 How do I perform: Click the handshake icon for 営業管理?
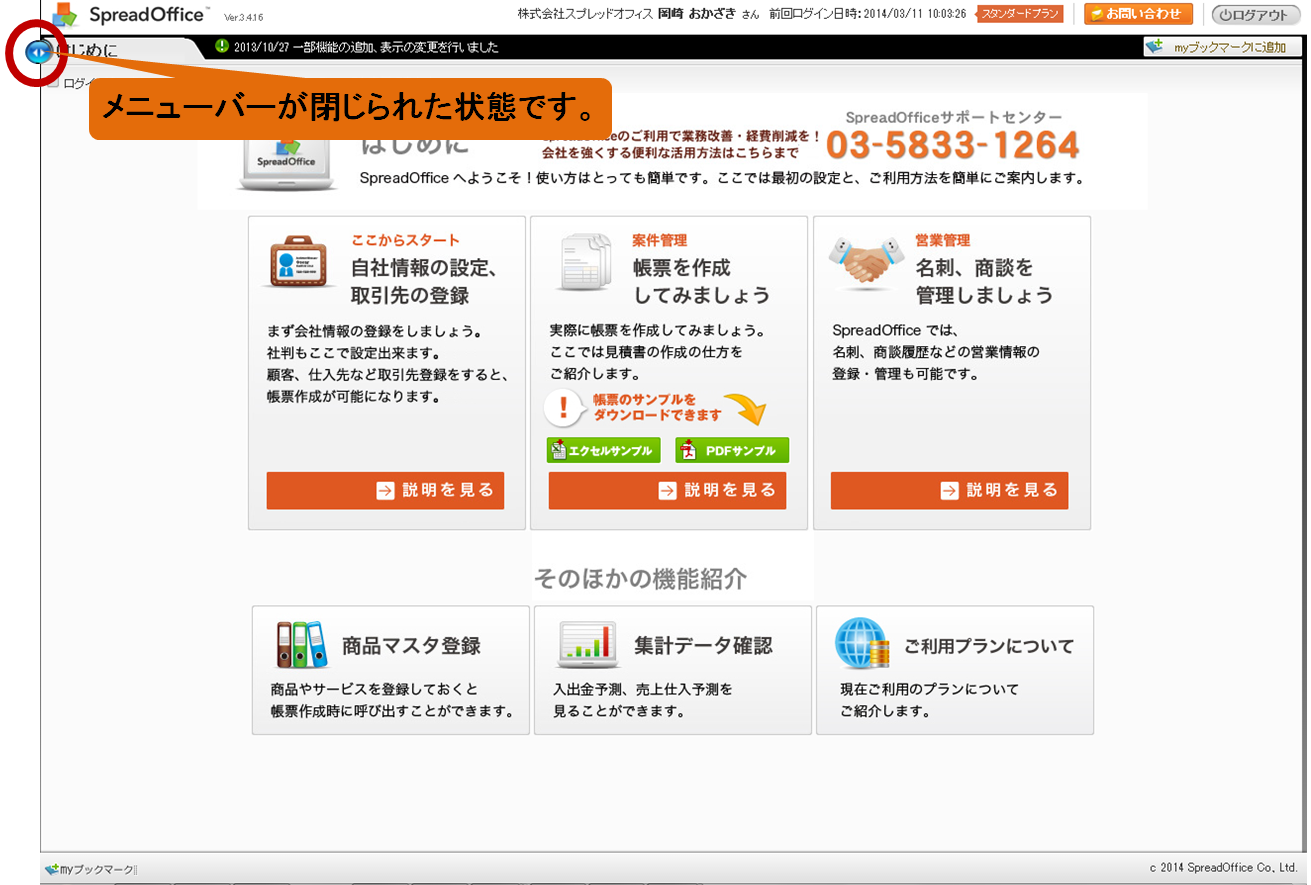coord(865,264)
